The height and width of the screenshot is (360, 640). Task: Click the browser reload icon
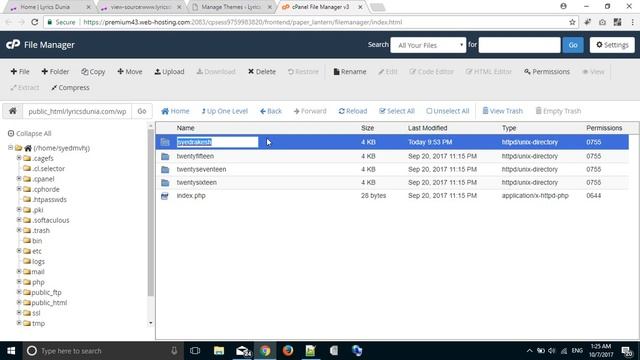[x=35, y=22]
